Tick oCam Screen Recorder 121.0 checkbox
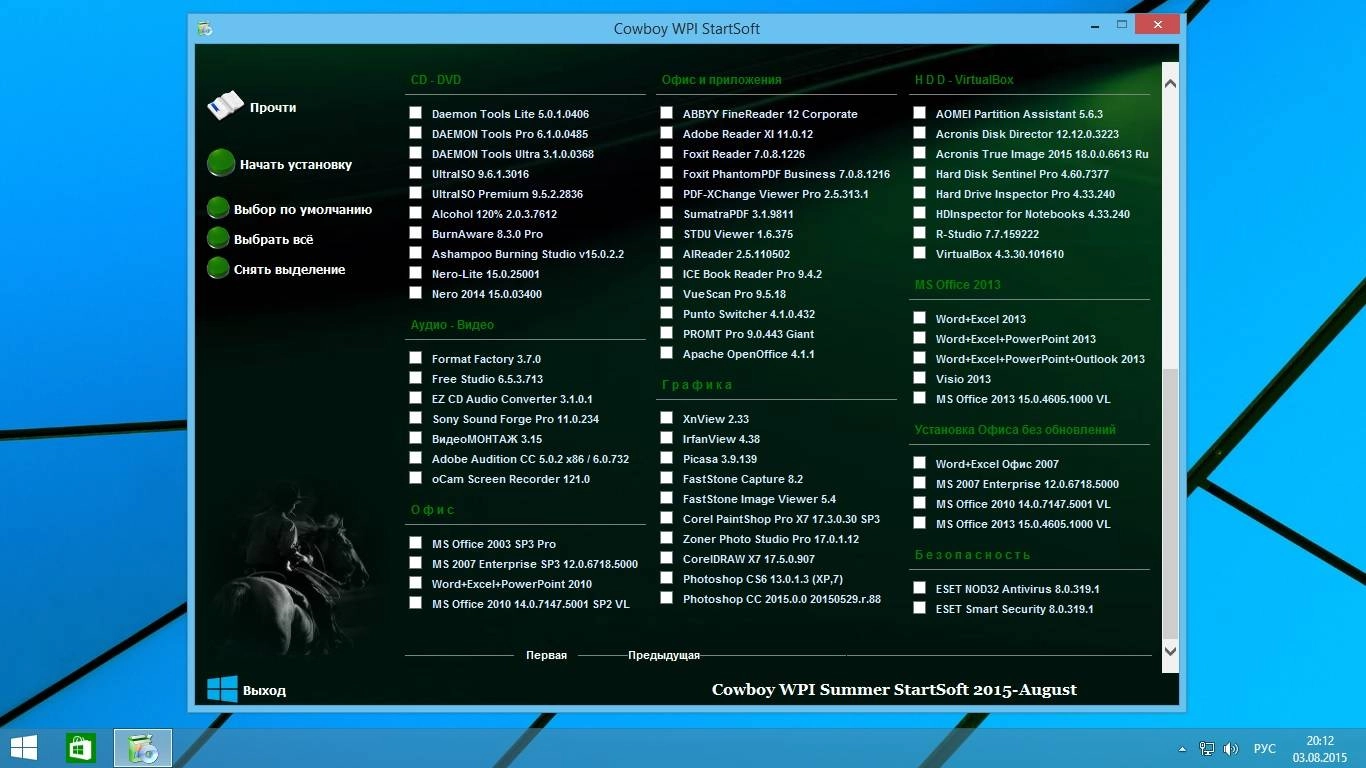The width and height of the screenshot is (1366, 768). [415, 478]
